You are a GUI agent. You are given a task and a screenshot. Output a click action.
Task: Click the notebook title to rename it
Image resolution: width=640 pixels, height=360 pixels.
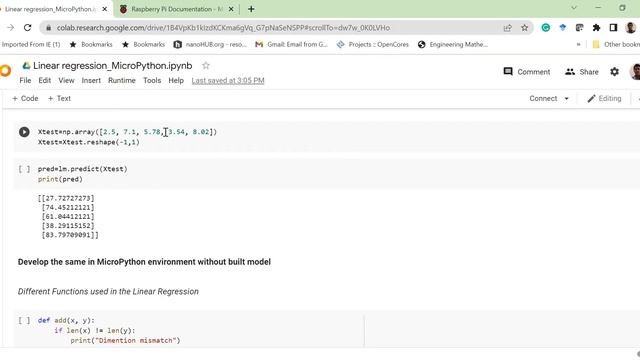[x=113, y=65]
